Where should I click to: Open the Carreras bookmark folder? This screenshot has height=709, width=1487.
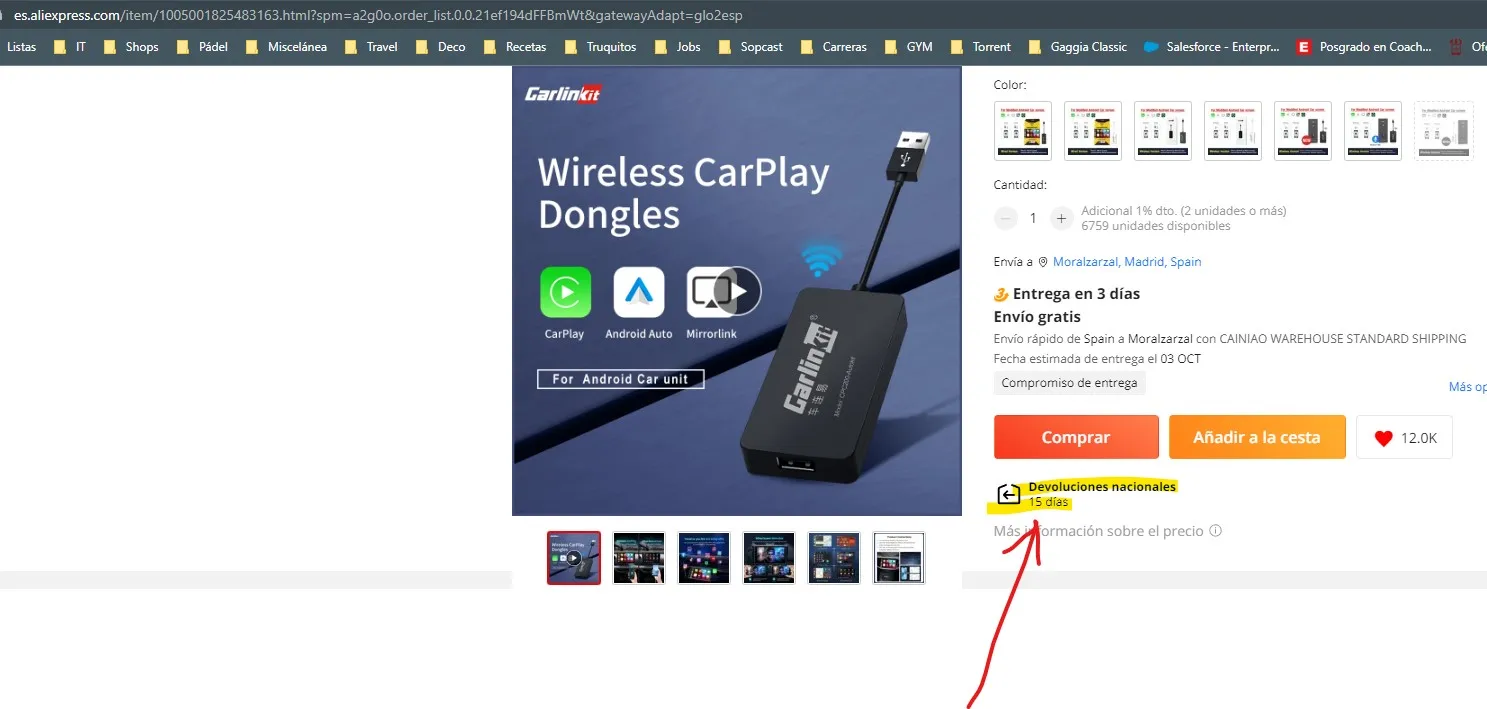833,47
